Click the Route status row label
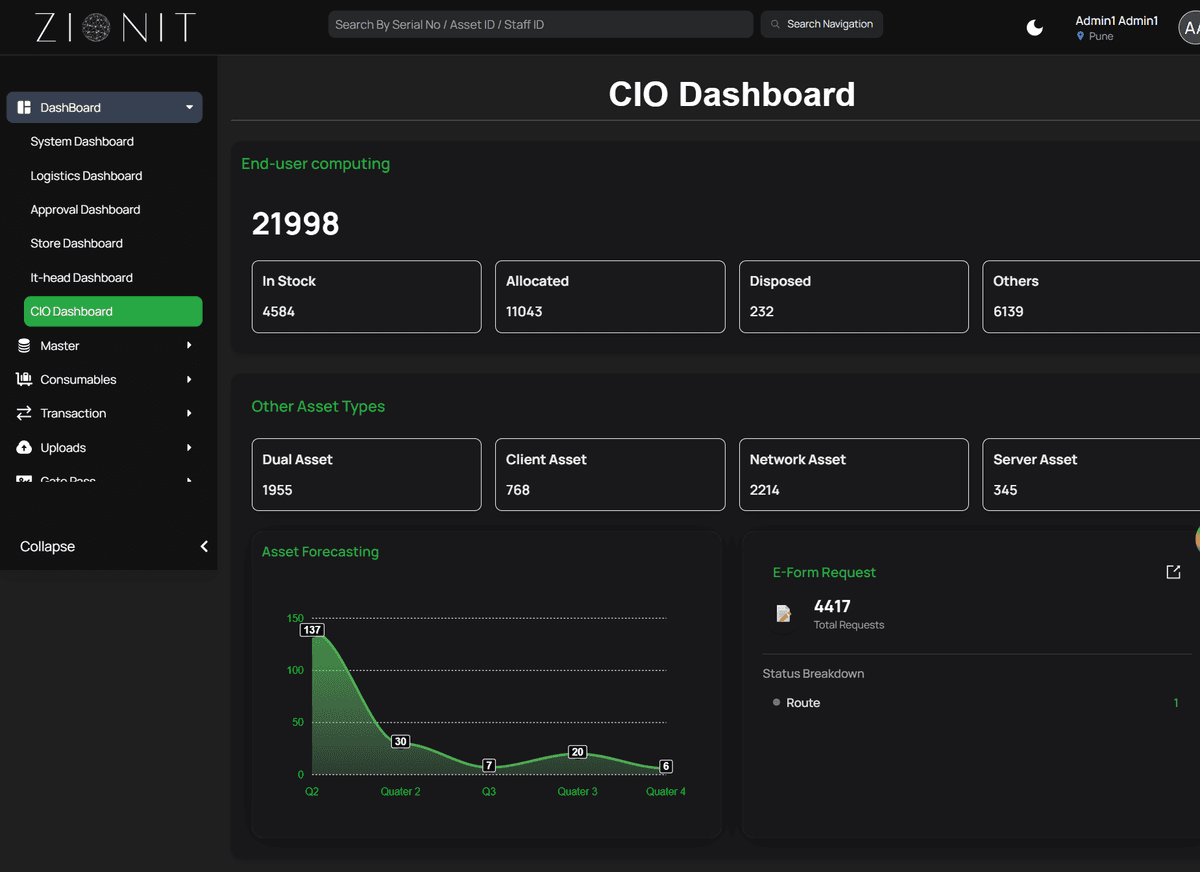The height and width of the screenshot is (872, 1200). click(x=803, y=703)
